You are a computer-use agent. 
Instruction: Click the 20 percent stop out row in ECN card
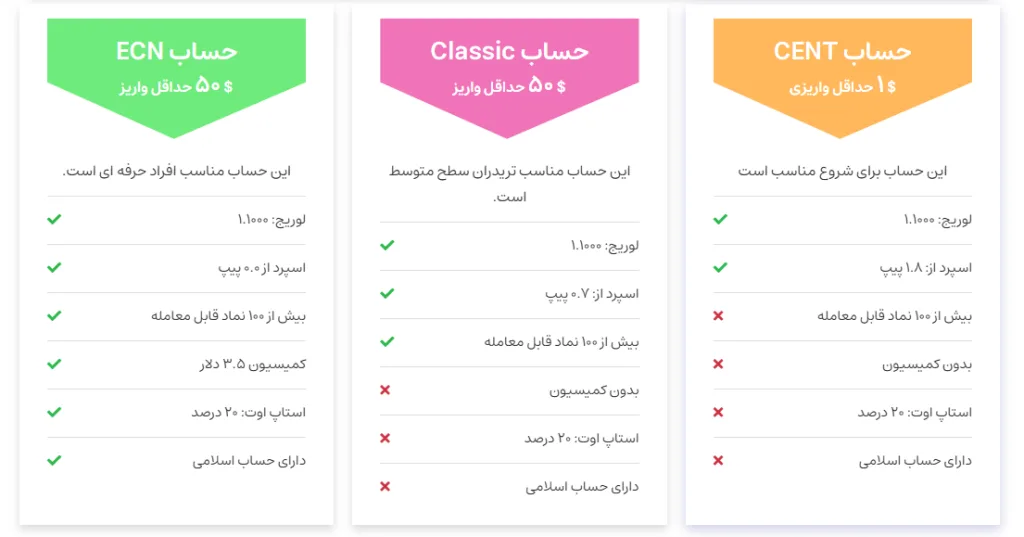click(248, 412)
